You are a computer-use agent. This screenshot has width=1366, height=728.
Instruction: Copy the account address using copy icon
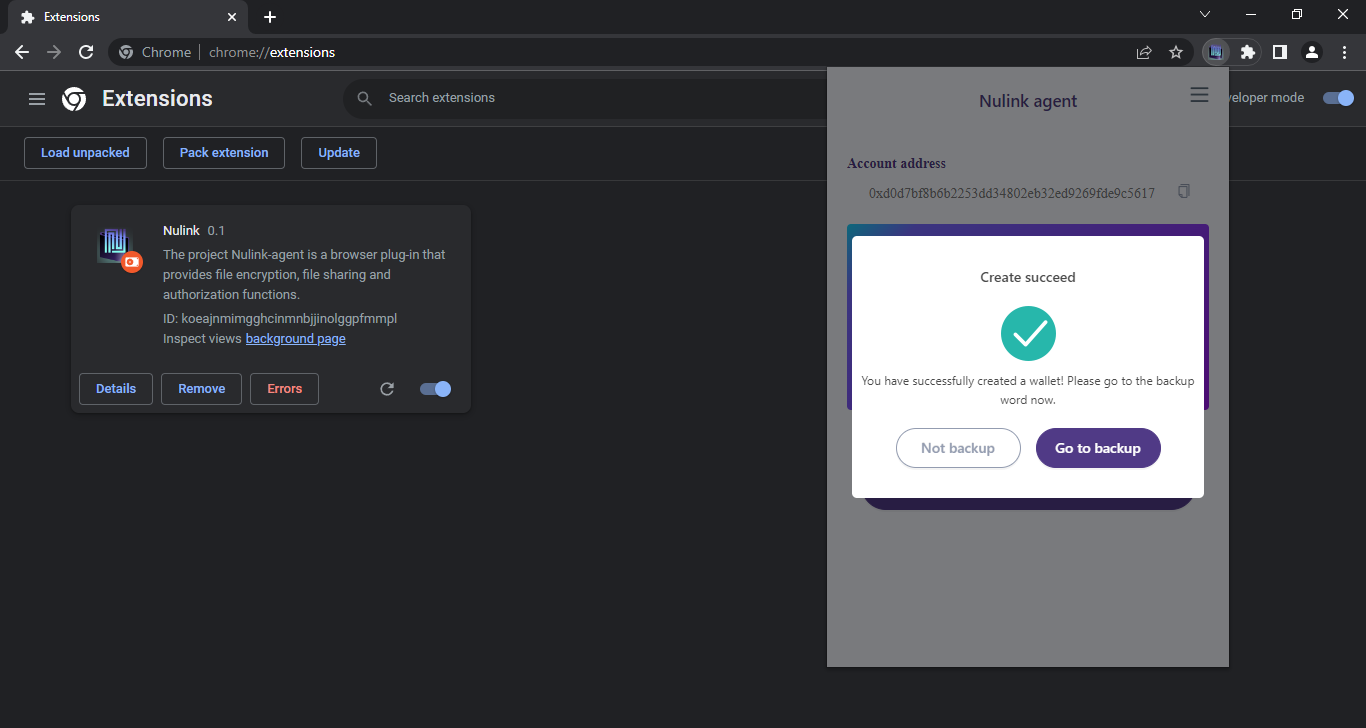pyautogui.click(x=1184, y=191)
